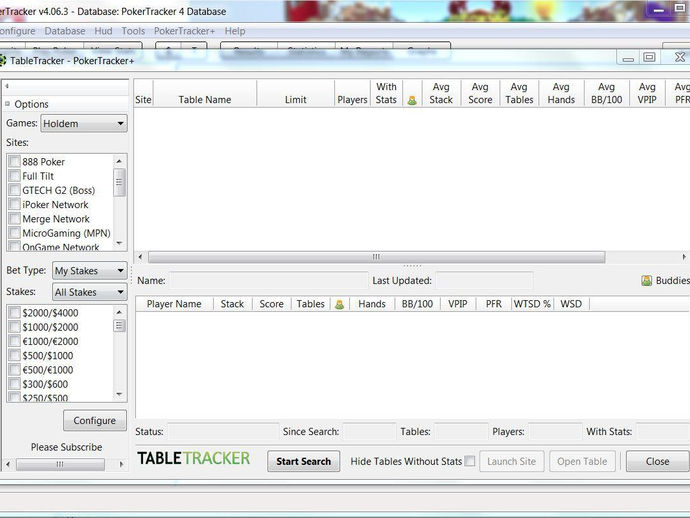Sort by Table Name column
The height and width of the screenshot is (518, 690).
pyautogui.click(x=205, y=93)
